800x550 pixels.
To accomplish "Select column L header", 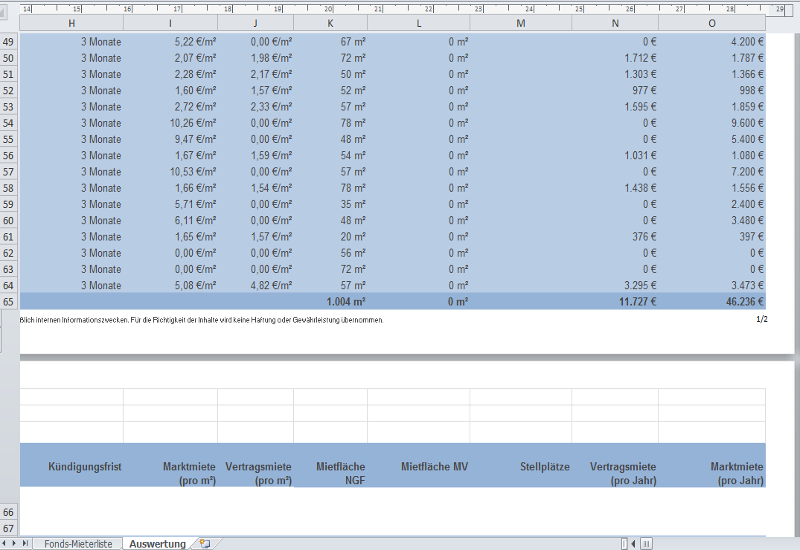I will pyautogui.click(x=418, y=23).
